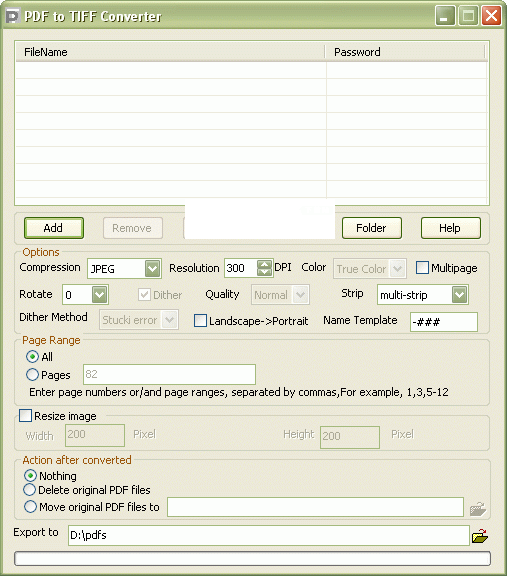Click the Remove button
This screenshot has height=576, width=507.
(x=133, y=228)
